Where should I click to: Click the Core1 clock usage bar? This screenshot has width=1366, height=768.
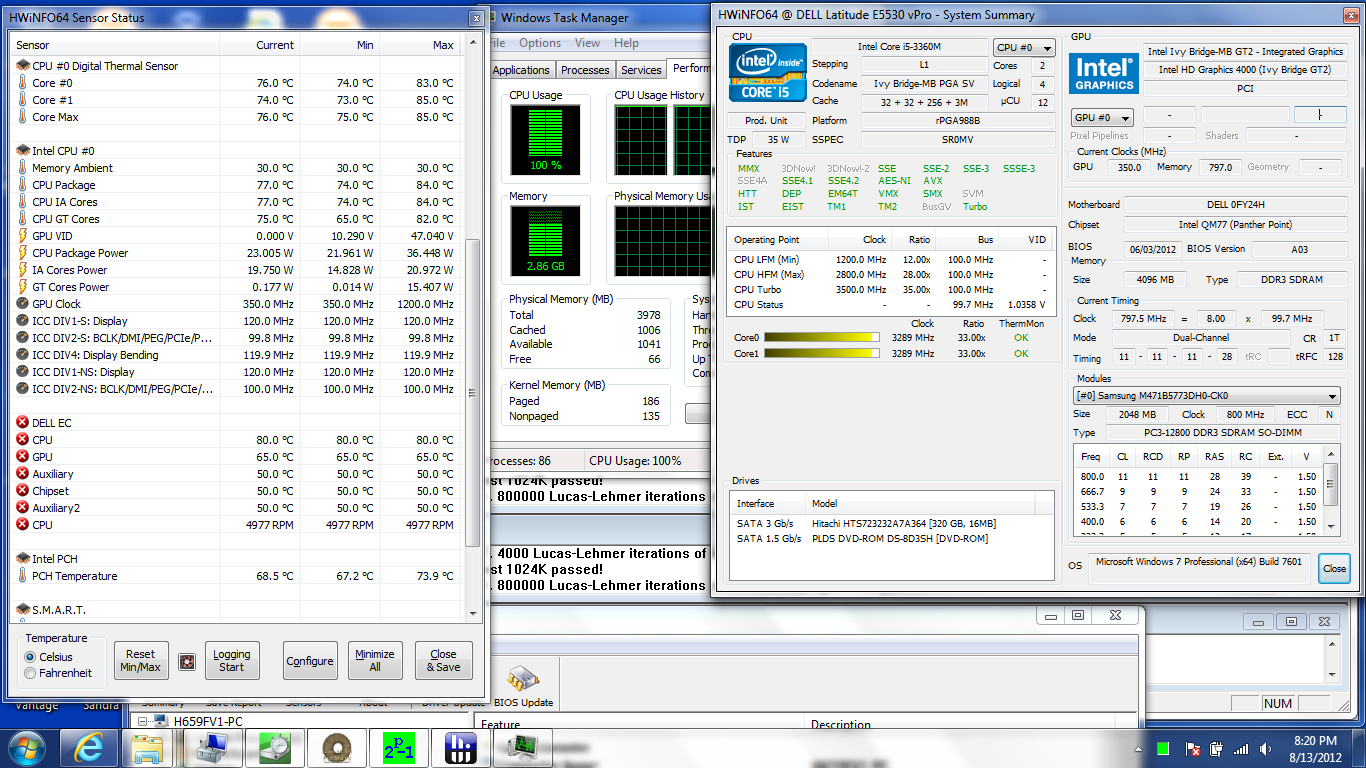821,354
